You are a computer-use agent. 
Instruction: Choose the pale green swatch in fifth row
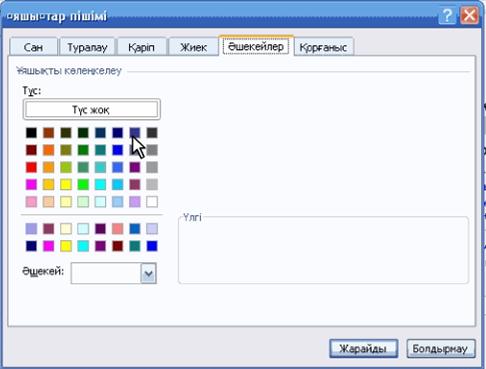(x=83, y=202)
